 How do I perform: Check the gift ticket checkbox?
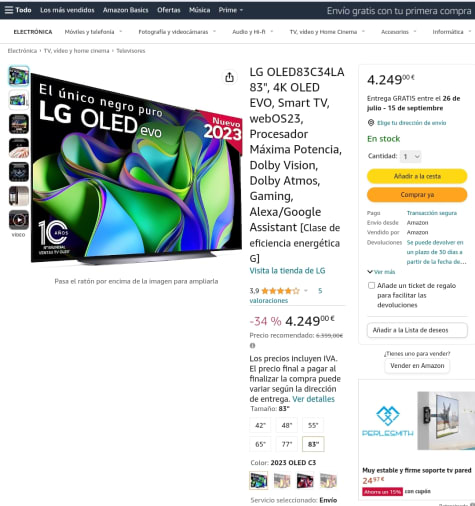tap(371, 286)
